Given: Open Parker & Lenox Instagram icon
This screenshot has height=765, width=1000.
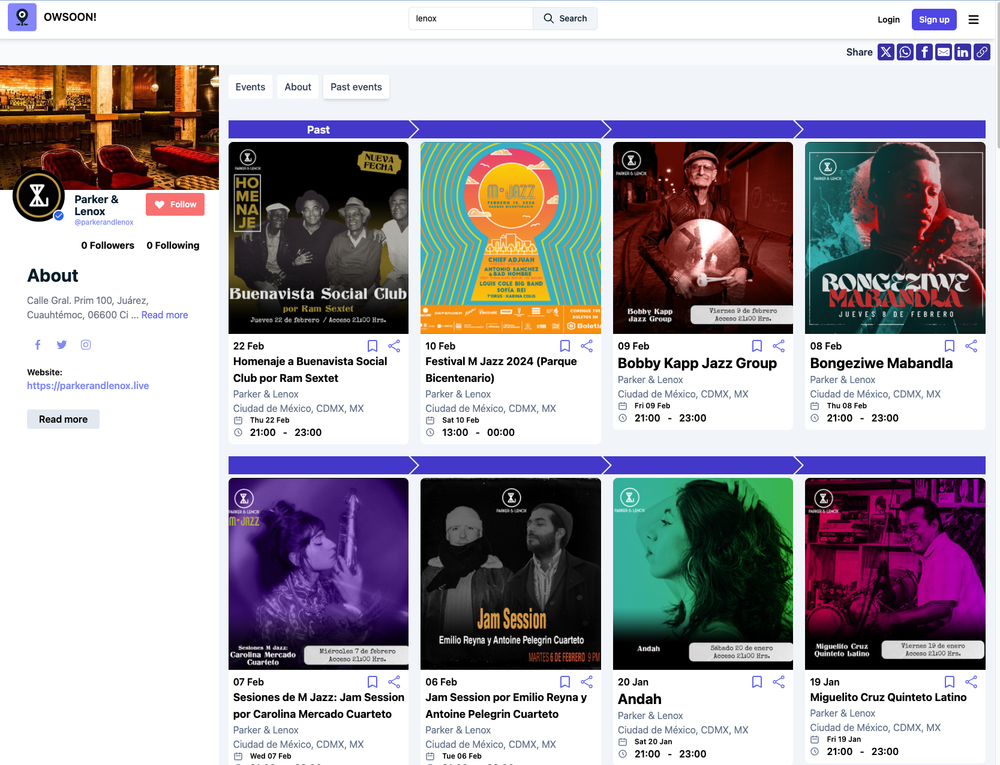Looking at the screenshot, I should (85, 343).
